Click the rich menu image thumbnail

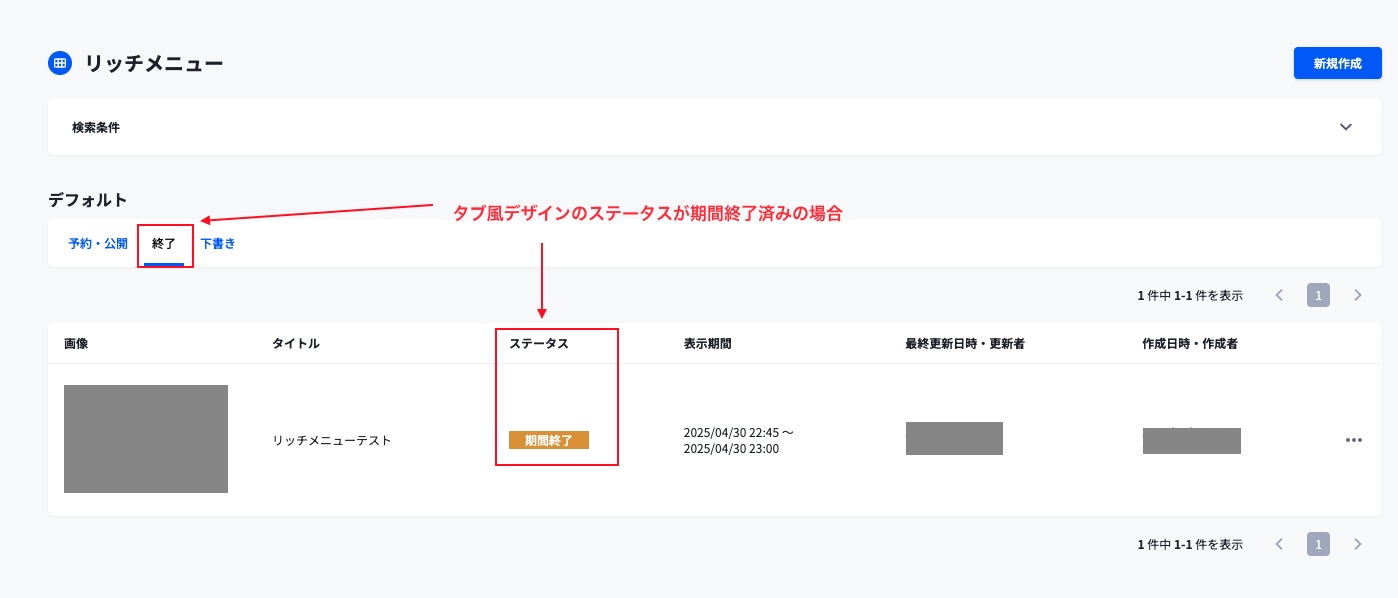click(146, 439)
